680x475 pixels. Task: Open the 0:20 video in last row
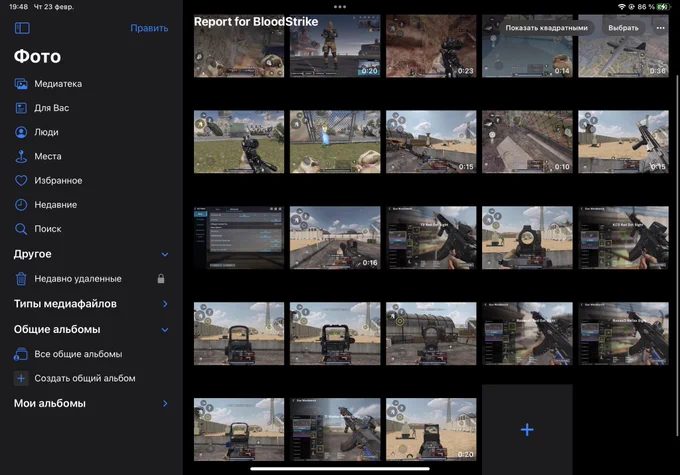tap(431, 429)
